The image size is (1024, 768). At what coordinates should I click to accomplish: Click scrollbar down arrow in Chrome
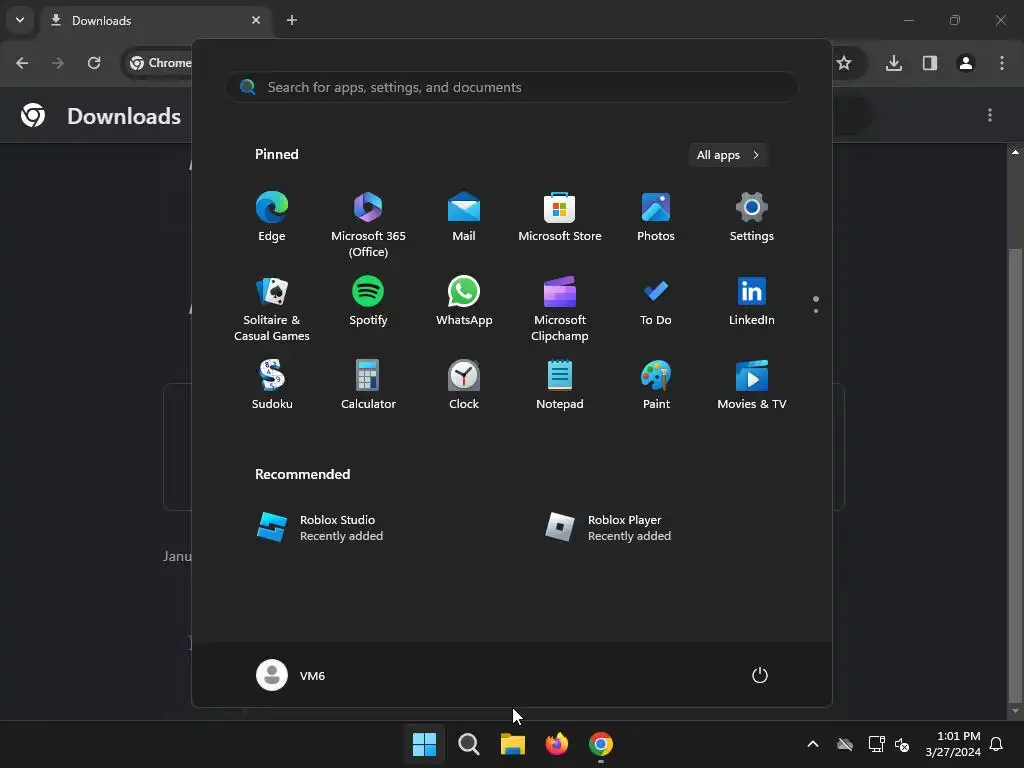[1015, 711]
